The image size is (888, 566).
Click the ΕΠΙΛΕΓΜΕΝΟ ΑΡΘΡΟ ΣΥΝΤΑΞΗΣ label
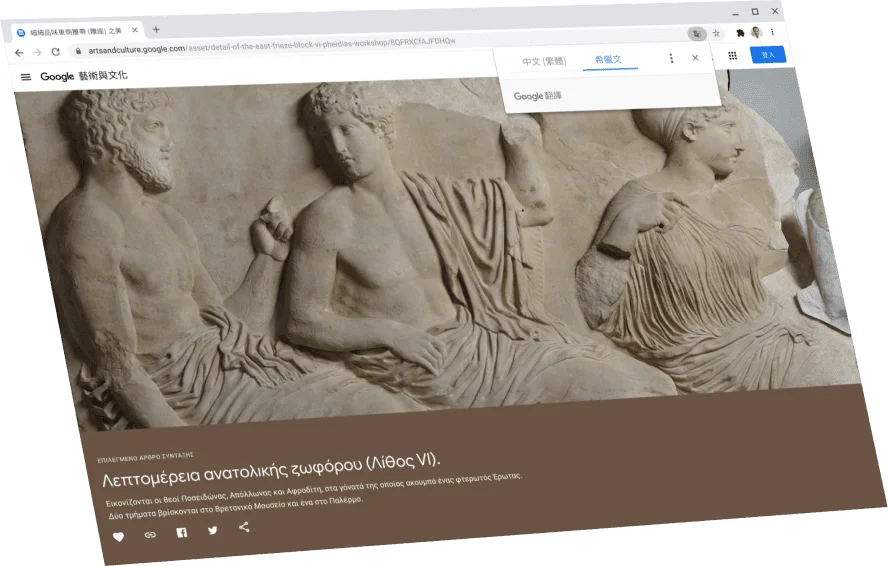pyautogui.click(x=146, y=457)
